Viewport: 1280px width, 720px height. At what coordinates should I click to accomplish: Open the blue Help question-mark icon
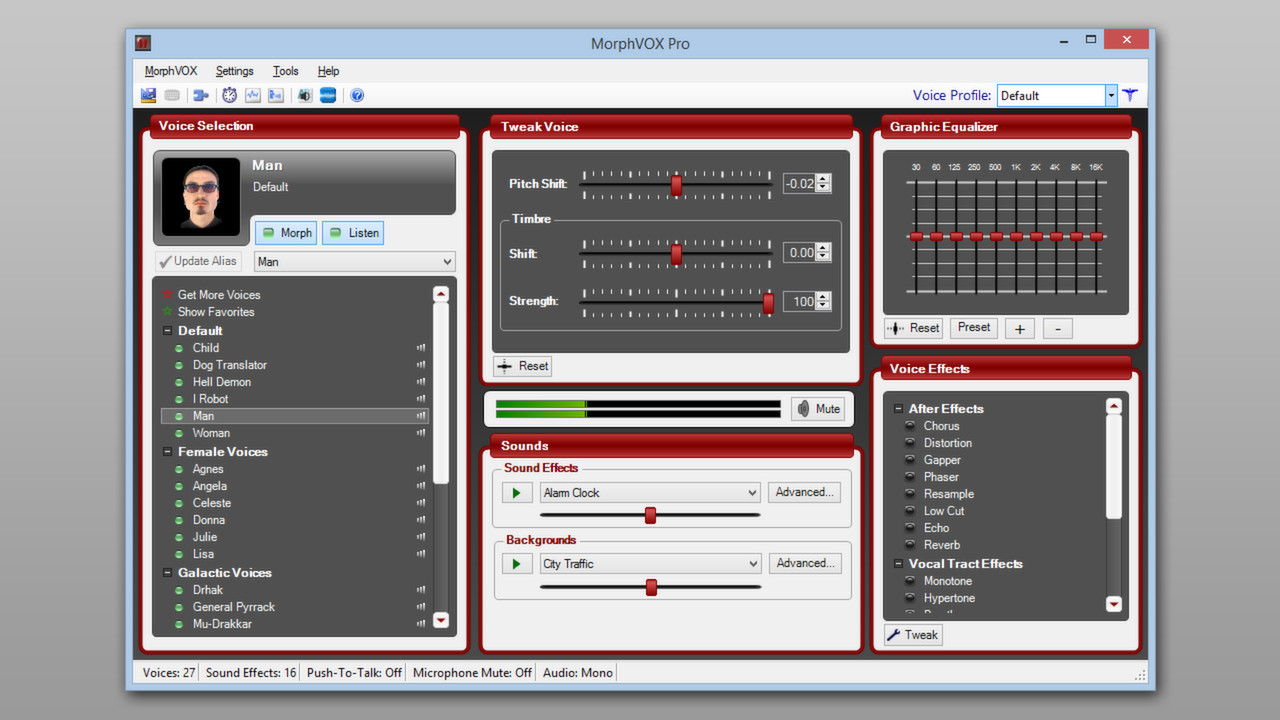357,95
